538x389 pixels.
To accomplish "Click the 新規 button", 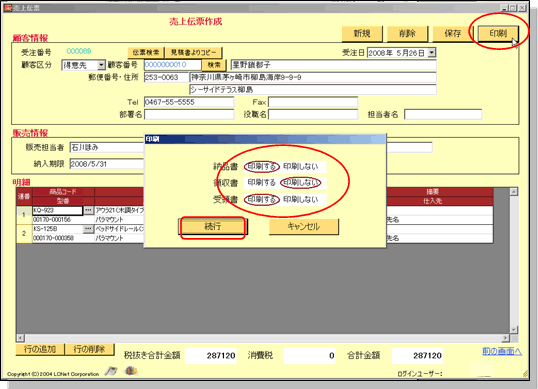I will [x=362, y=34].
